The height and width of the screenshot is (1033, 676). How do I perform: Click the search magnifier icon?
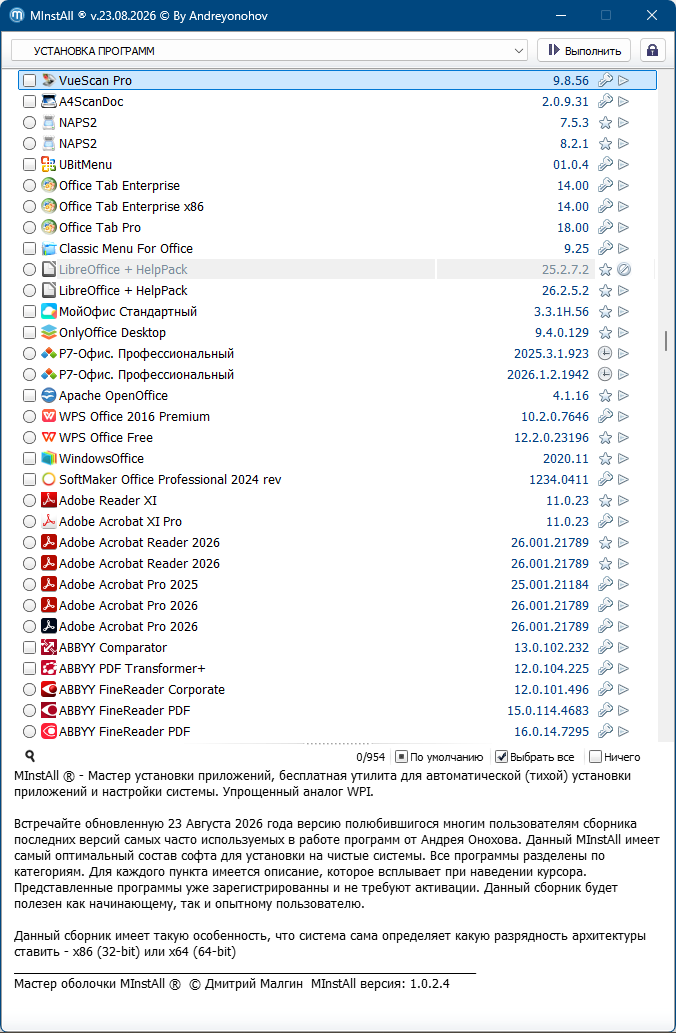tap(30, 756)
